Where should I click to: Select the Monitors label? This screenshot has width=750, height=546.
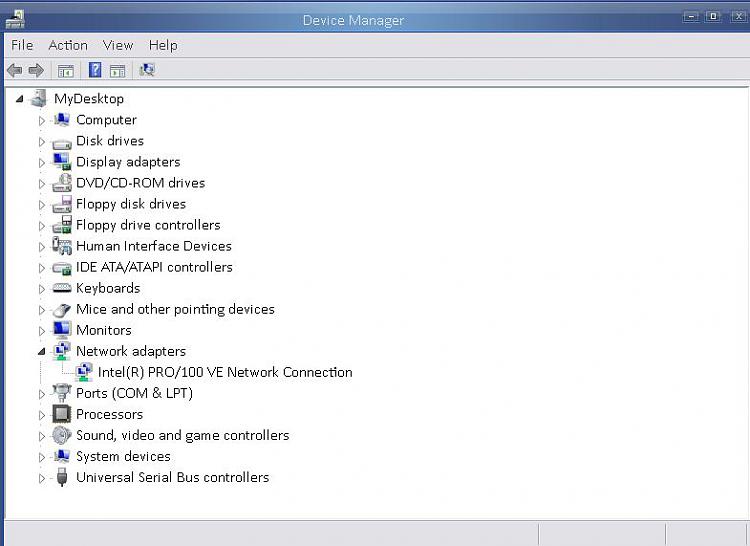coord(104,330)
